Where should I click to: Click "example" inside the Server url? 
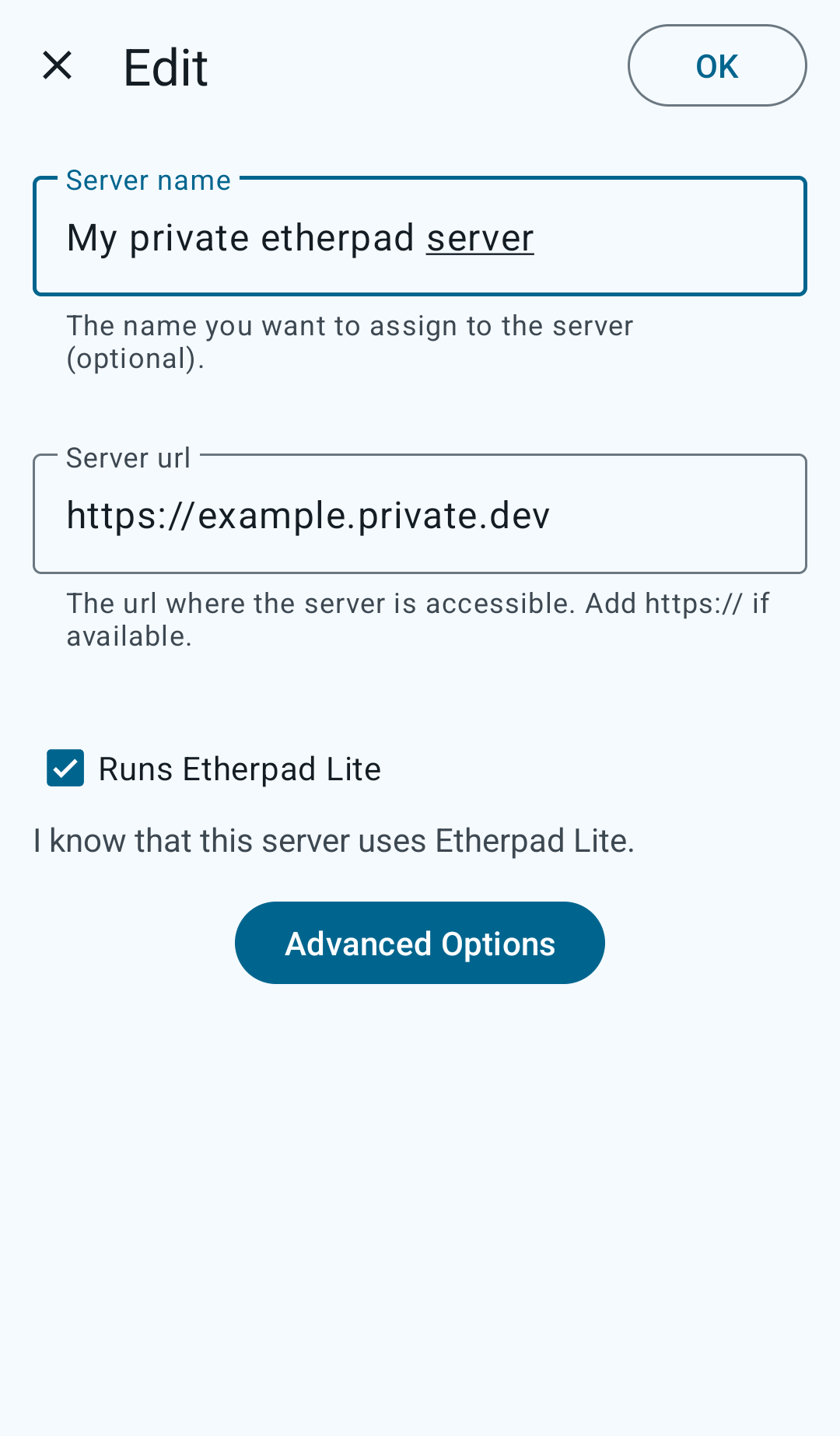[271, 516]
